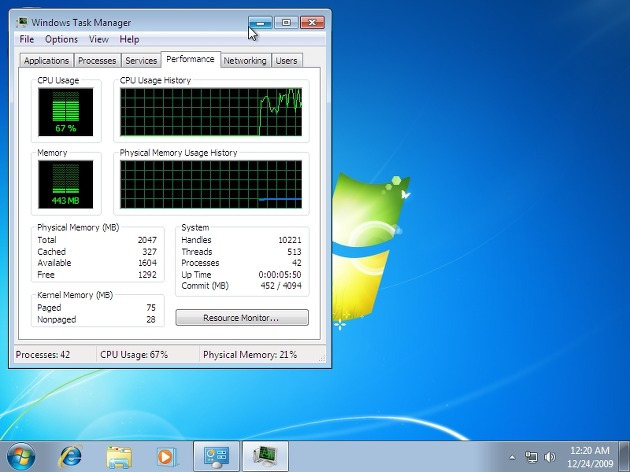Click the Up Time 0:00:05:50 value

pyautogui.click(x=280, y=275)
